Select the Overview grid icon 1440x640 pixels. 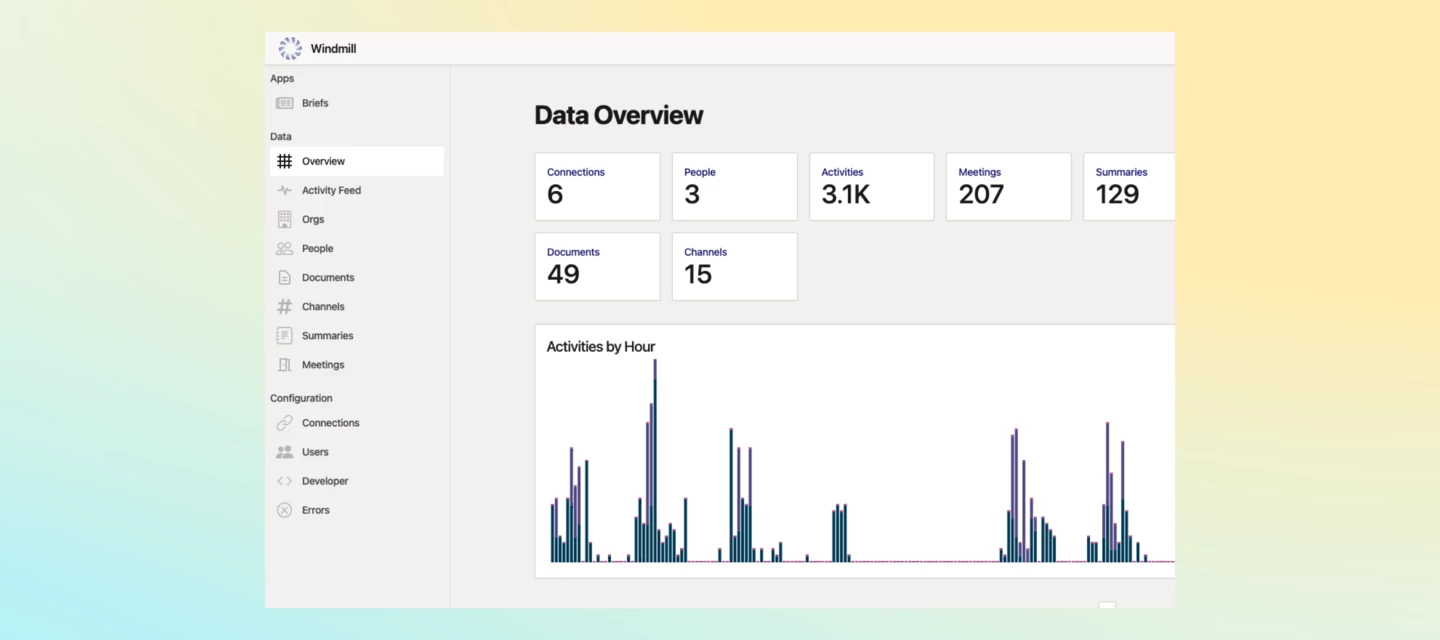(285, 161)
